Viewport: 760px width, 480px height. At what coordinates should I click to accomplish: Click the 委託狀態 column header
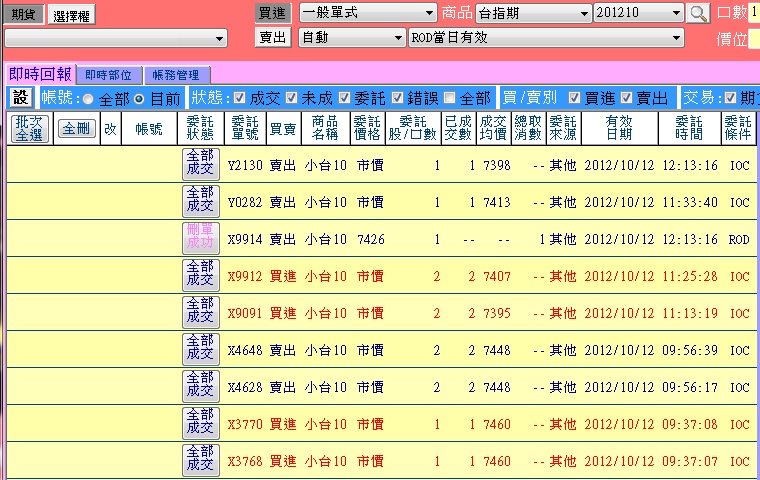click(200, 128)
